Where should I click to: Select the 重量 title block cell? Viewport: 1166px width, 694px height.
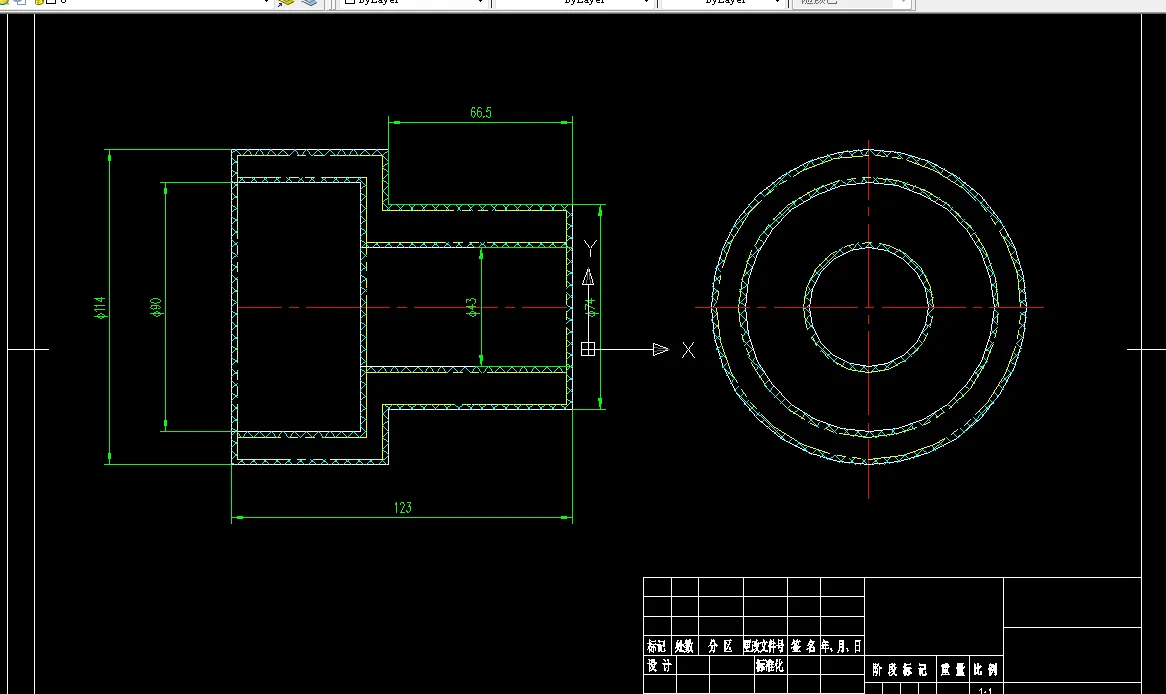pyautogui.click(x=953, y=669)
